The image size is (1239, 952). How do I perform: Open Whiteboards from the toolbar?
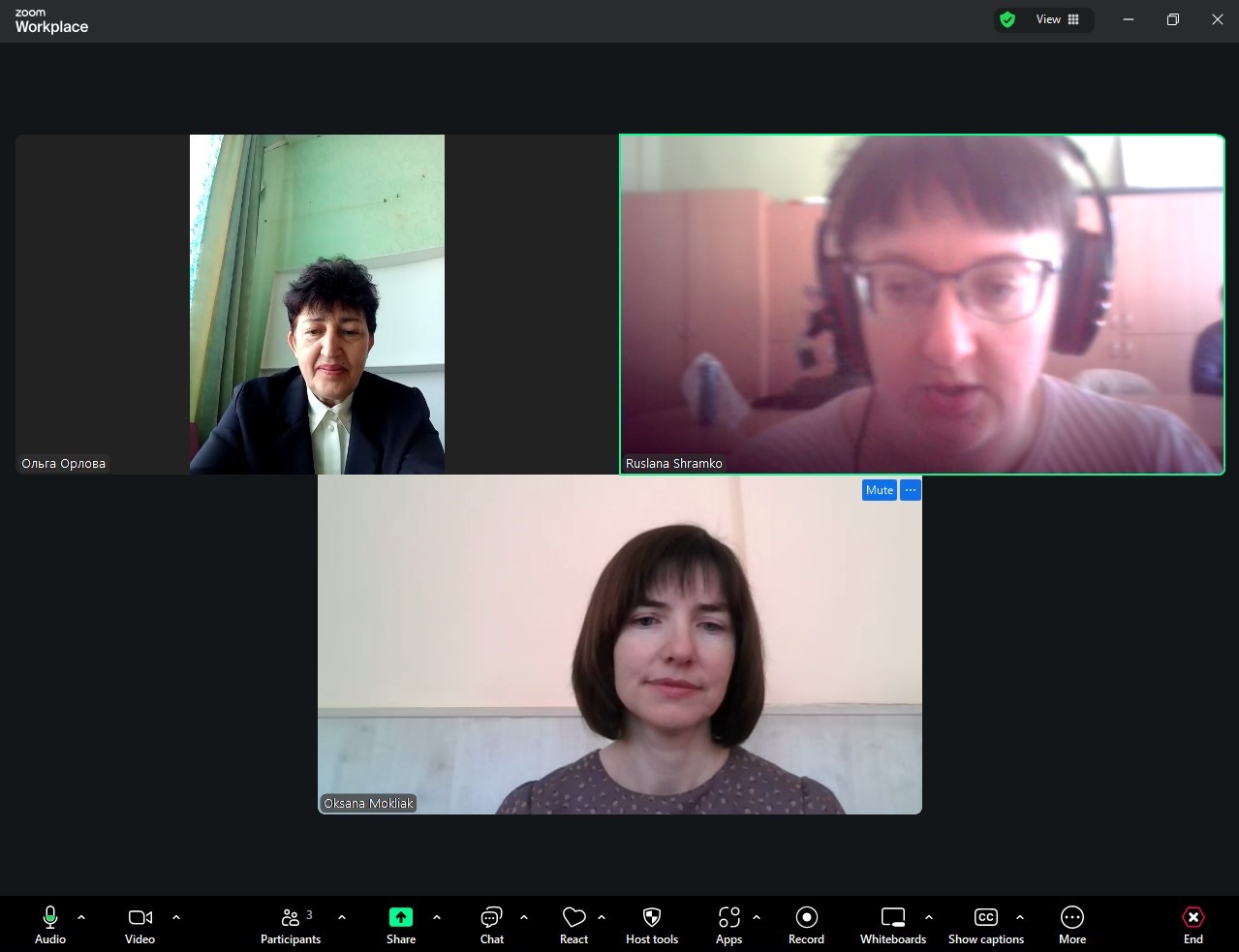[892, 925]
